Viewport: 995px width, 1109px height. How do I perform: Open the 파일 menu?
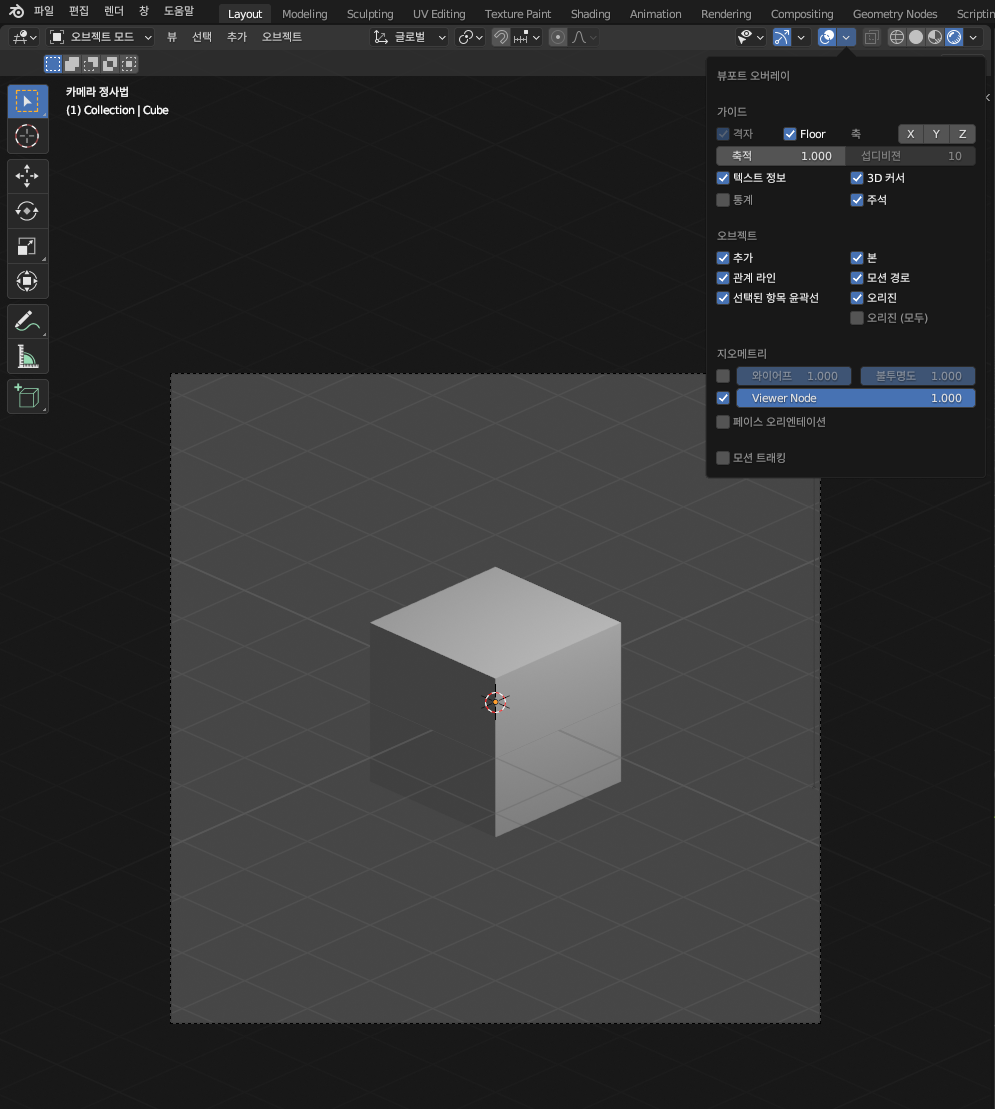(44, 11)
